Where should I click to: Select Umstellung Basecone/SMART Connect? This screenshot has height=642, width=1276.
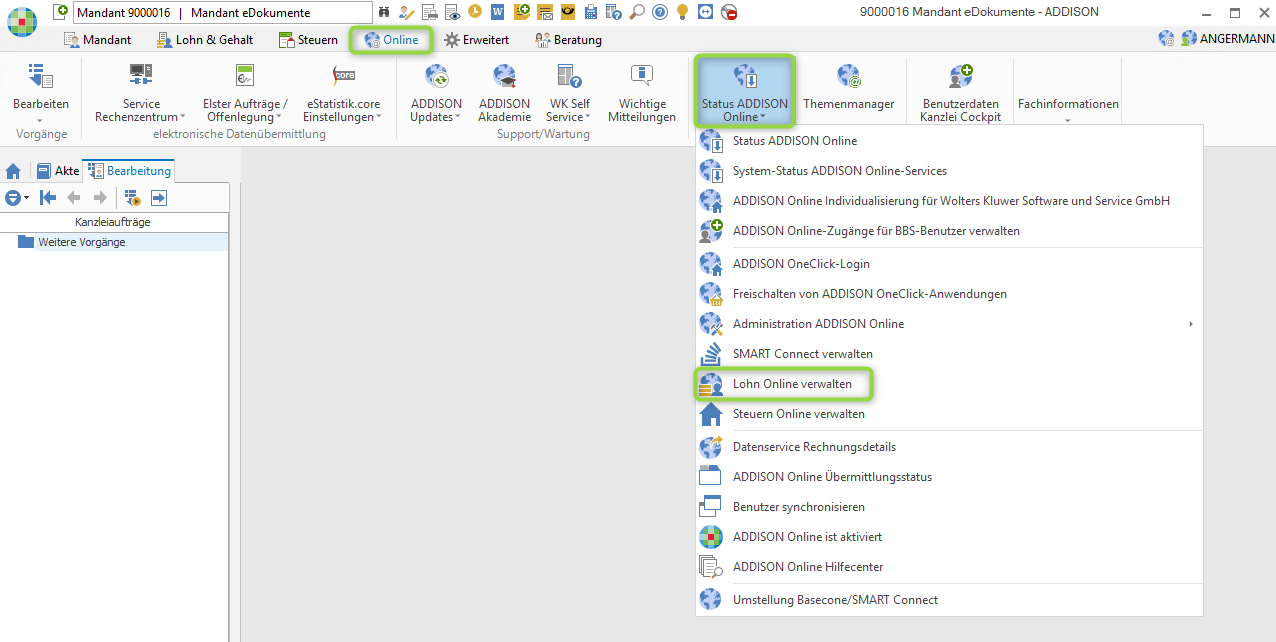948,600
